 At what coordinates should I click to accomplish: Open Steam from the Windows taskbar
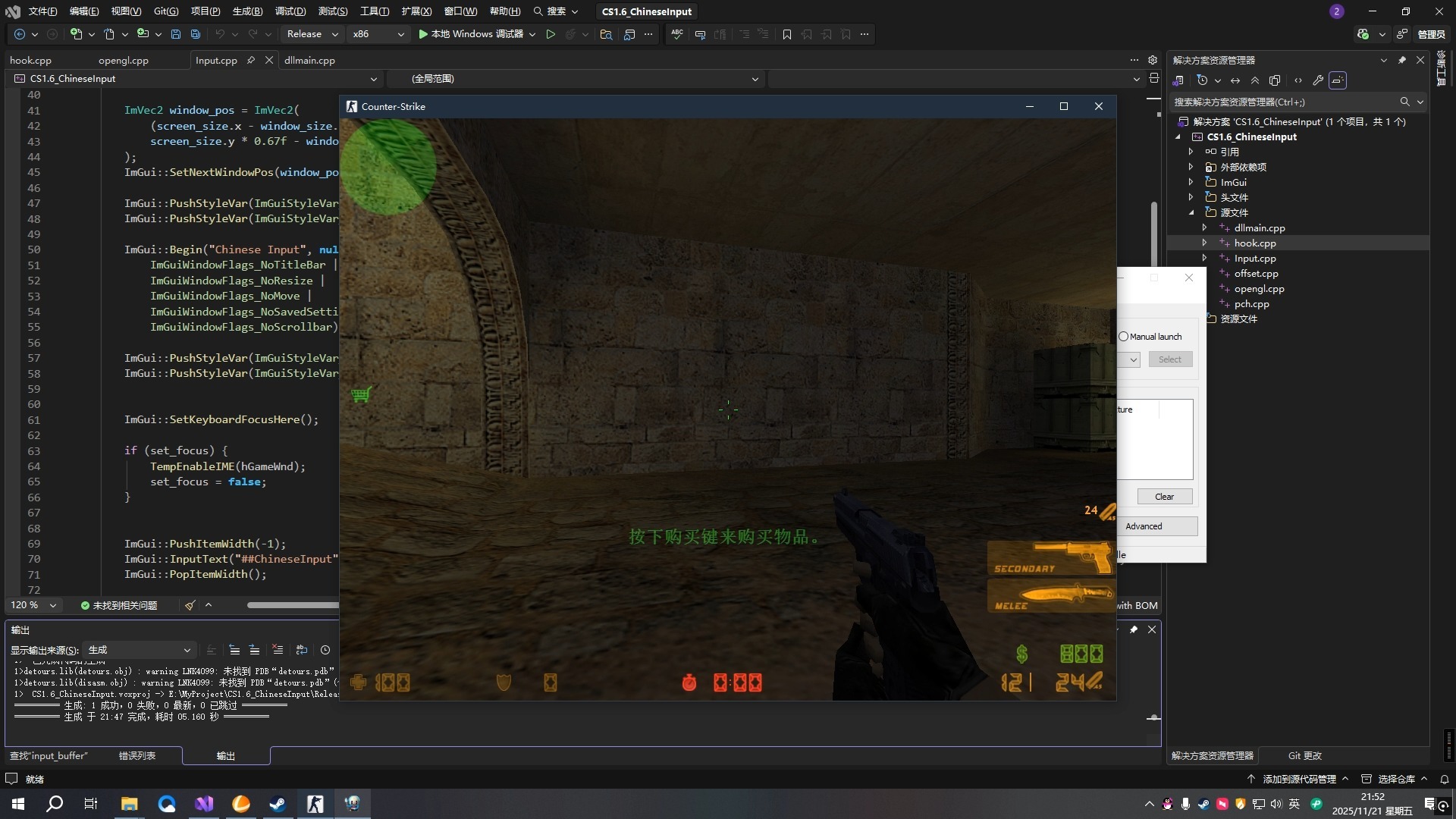(278, 804)
